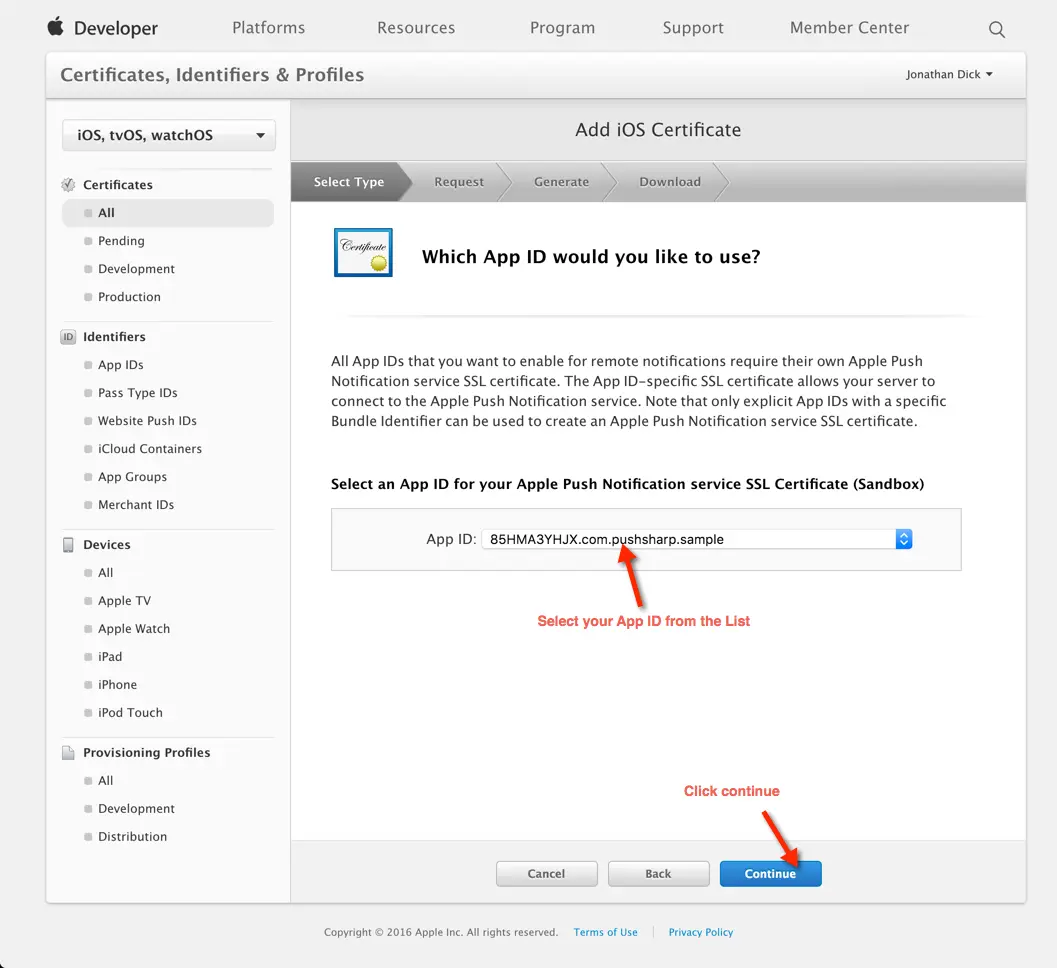Select the Generate step
Image resolution: width=1057 pixels, height=968 pixels.
pos(561,182)
